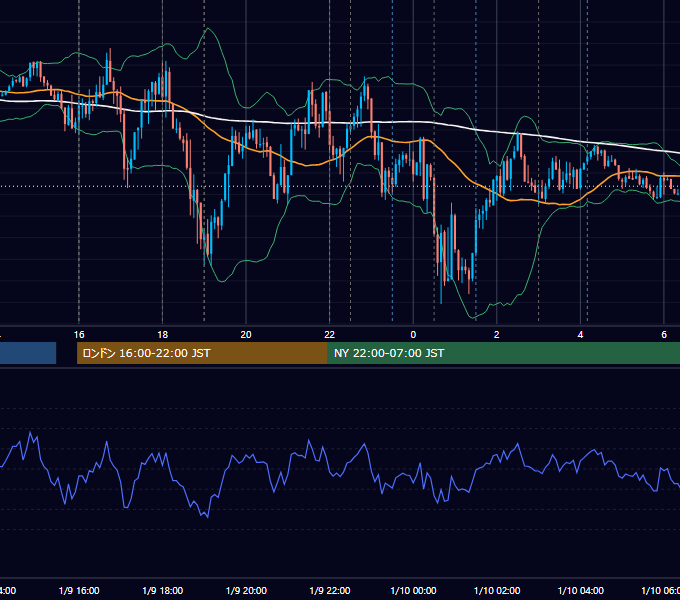Click the 18 hour label on upper axis
This screenshot has height=600, width=680.
[163, 335]
